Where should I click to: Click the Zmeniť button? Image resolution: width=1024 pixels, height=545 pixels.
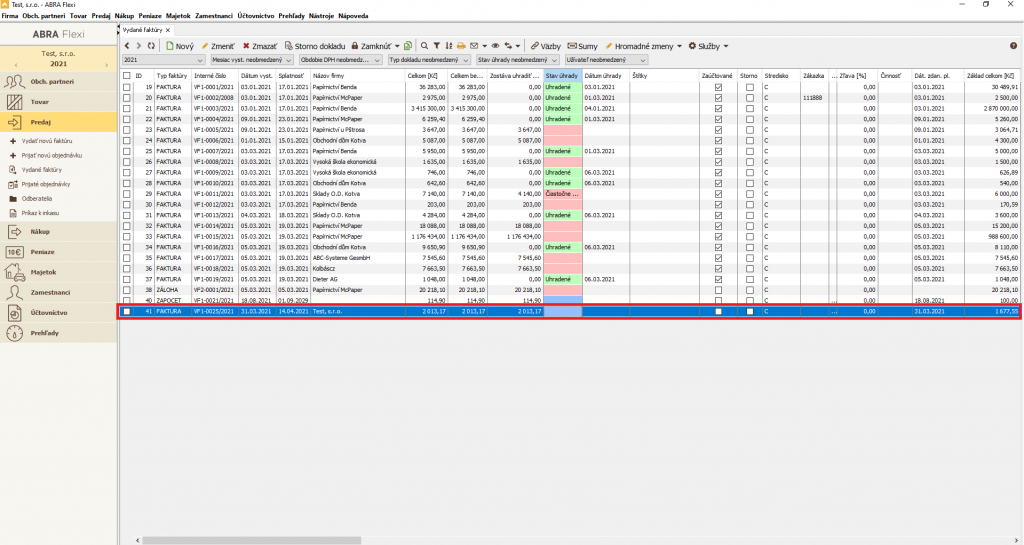tap(217, 46)
